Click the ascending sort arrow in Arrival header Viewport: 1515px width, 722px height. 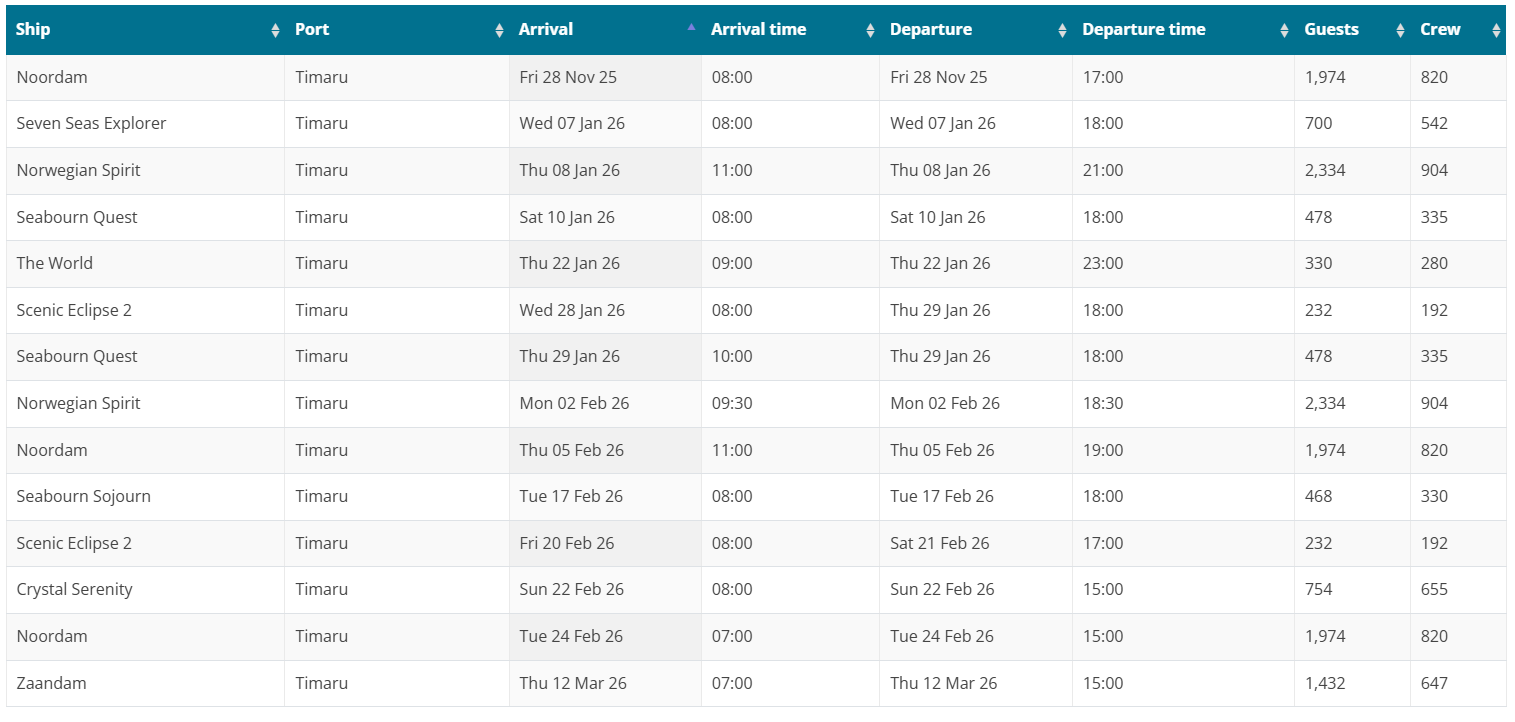pyautogui.click(x=691, y=28)
